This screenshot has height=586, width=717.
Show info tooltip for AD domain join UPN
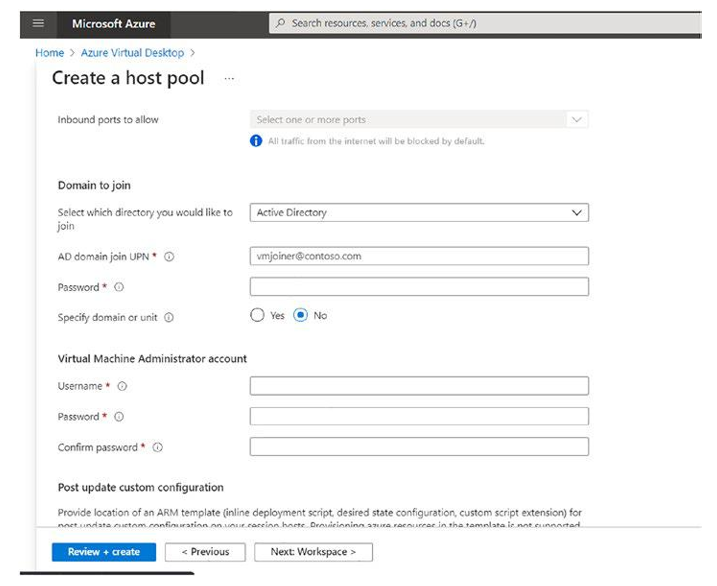[x=169, y=257]
